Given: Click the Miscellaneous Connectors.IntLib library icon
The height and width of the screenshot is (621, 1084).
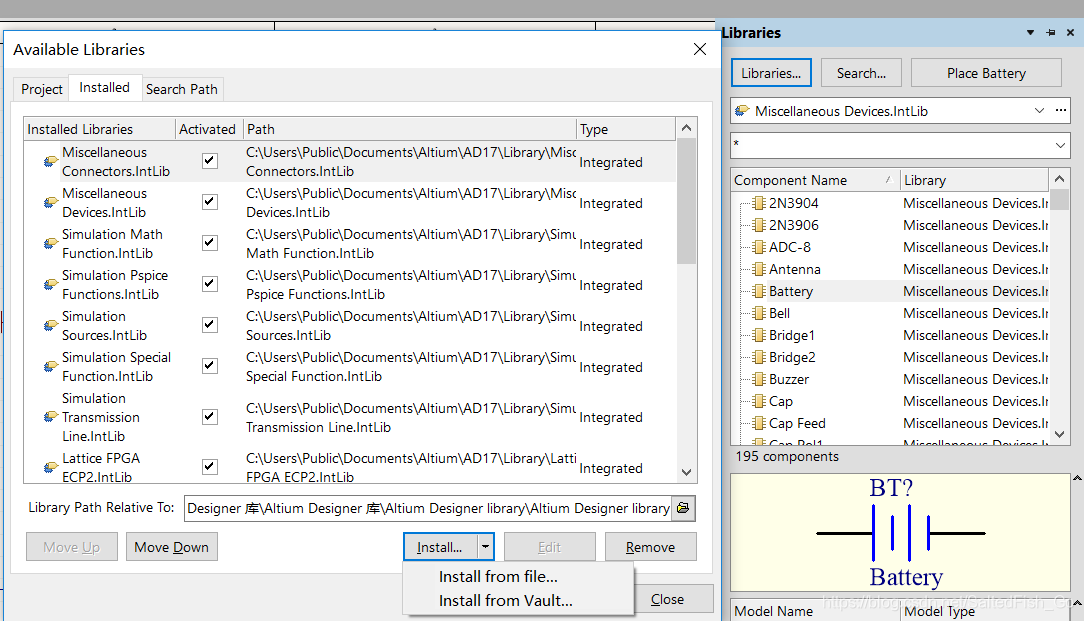Looking at the screenshot, I should [x=50, y=162].
